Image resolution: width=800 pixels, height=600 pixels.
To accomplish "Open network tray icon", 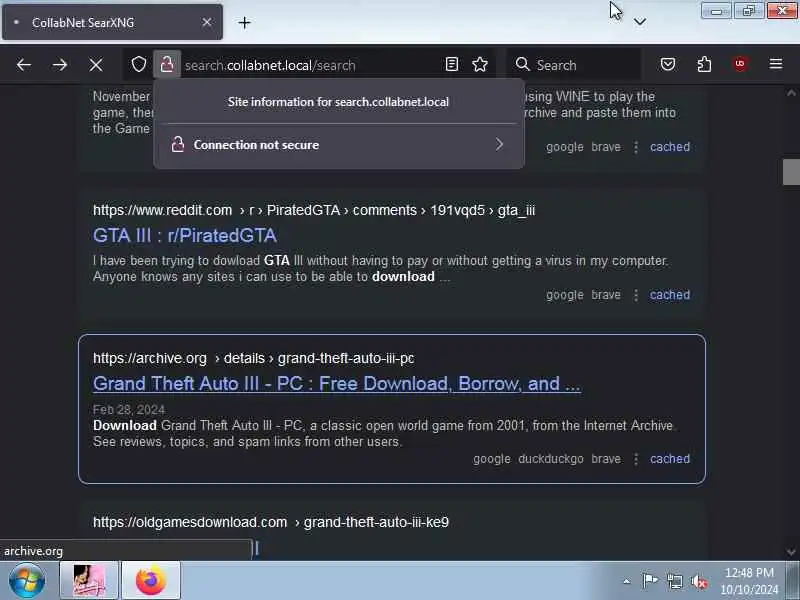I will [x=674, y=581].
